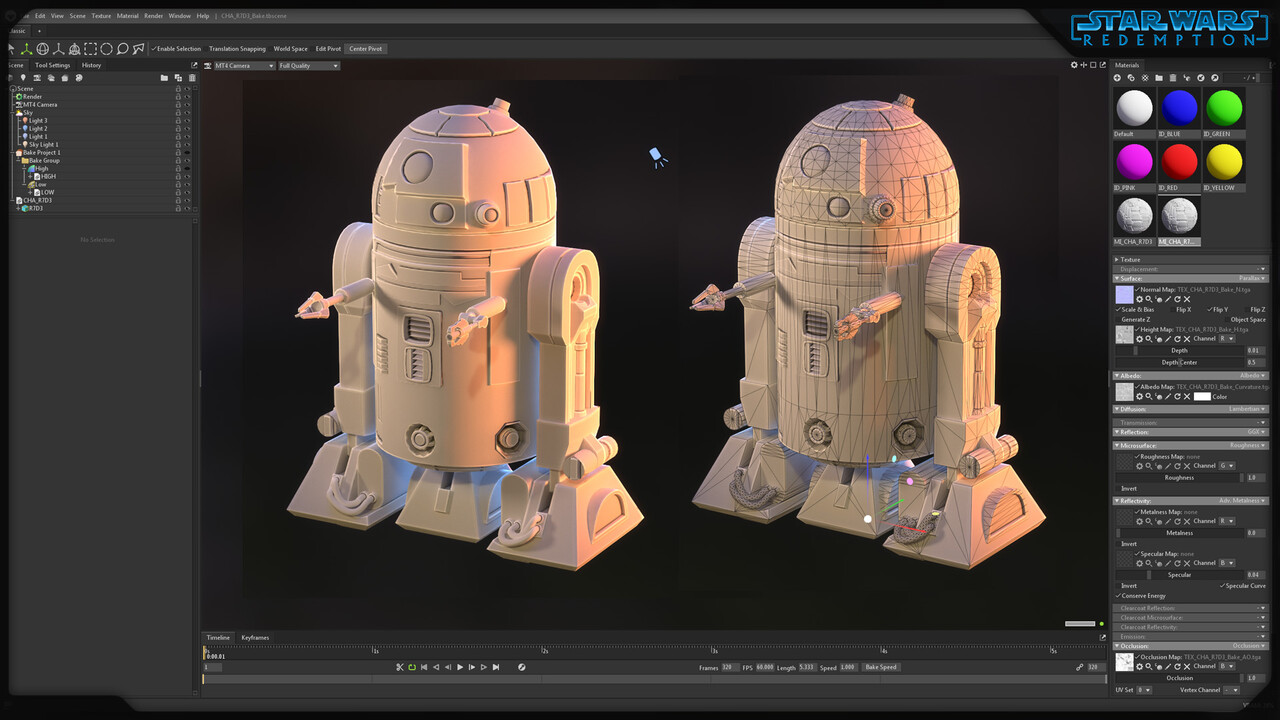Play the timeline animation

coord(460,667)
